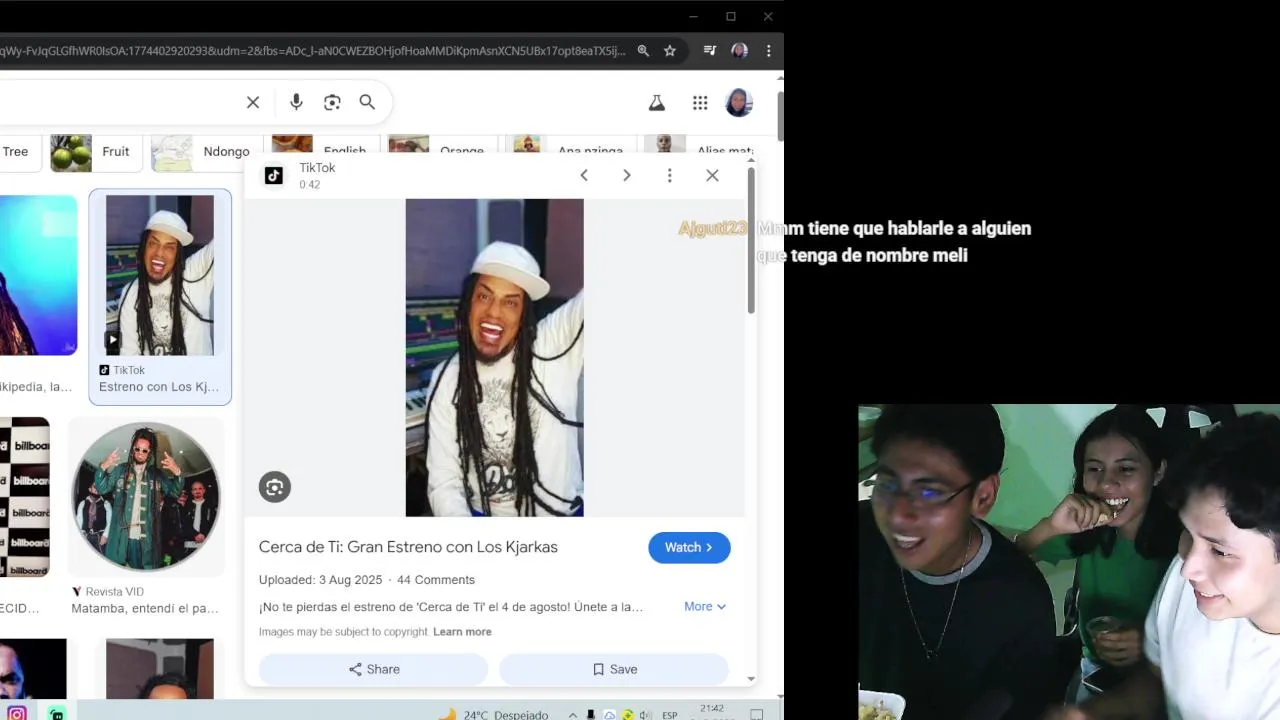Screen dimensions: 1280x720
Task: Open blue-lit thumbnail in left column
Action: click(38, 275)
